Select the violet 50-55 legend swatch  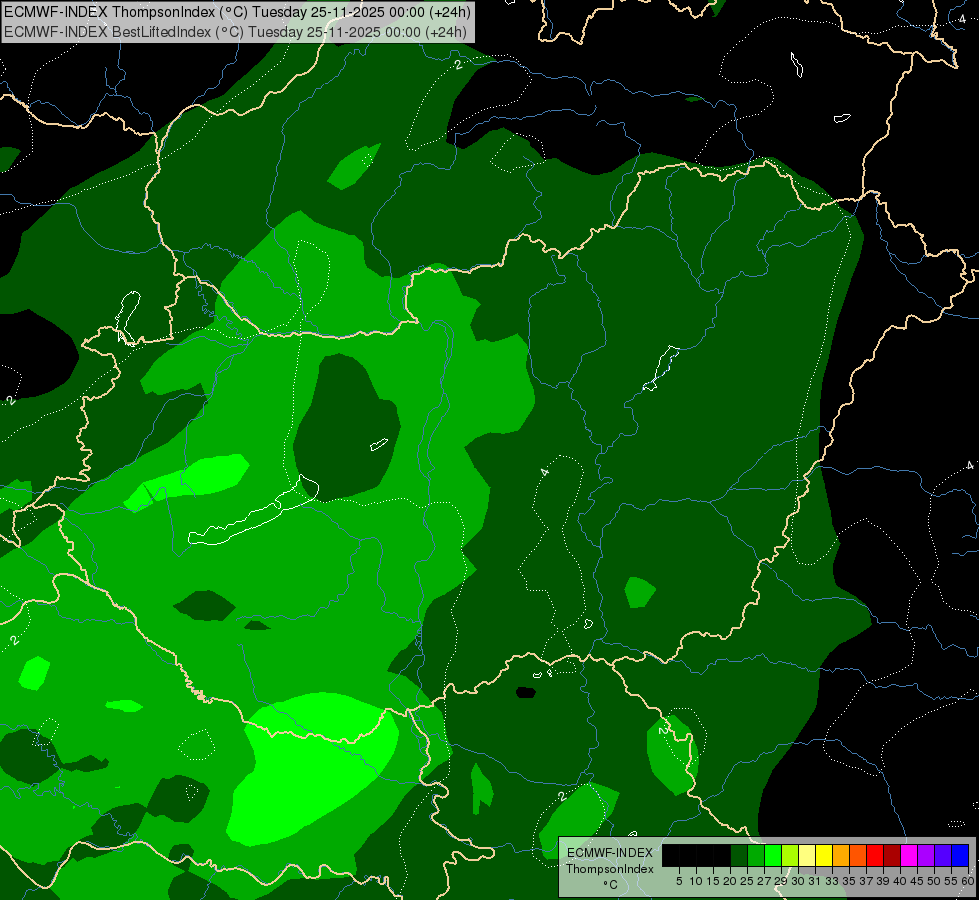point(943,855)
